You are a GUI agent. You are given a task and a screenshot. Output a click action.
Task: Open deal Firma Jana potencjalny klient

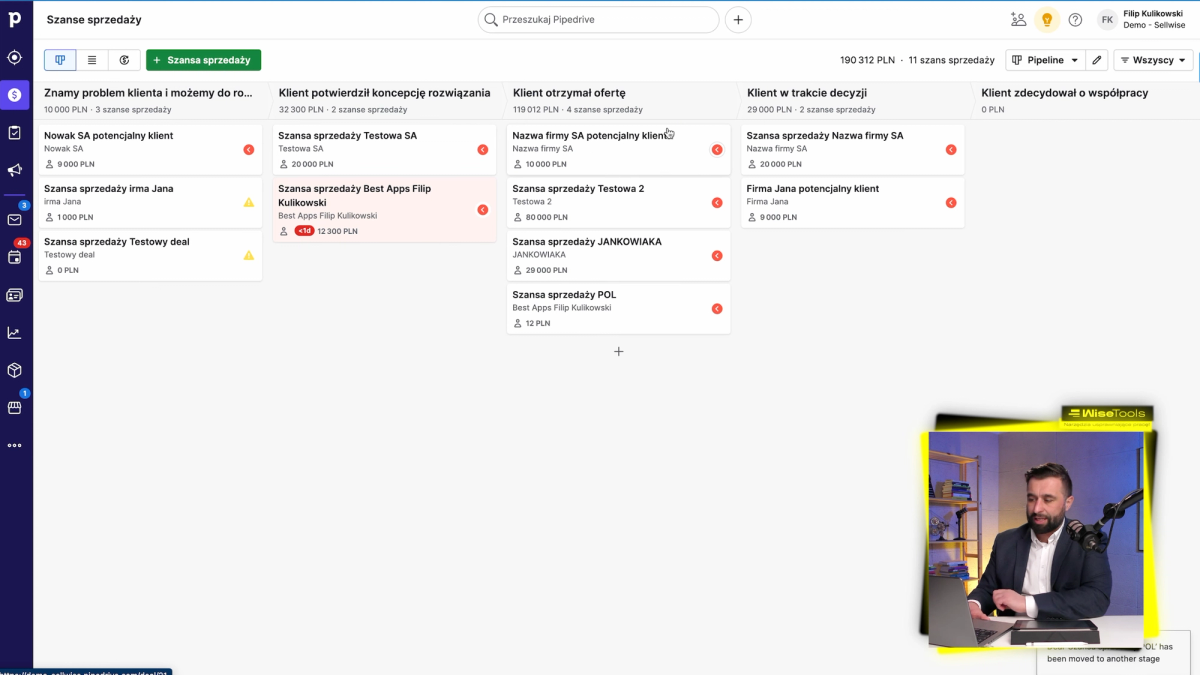click(853, 202)
